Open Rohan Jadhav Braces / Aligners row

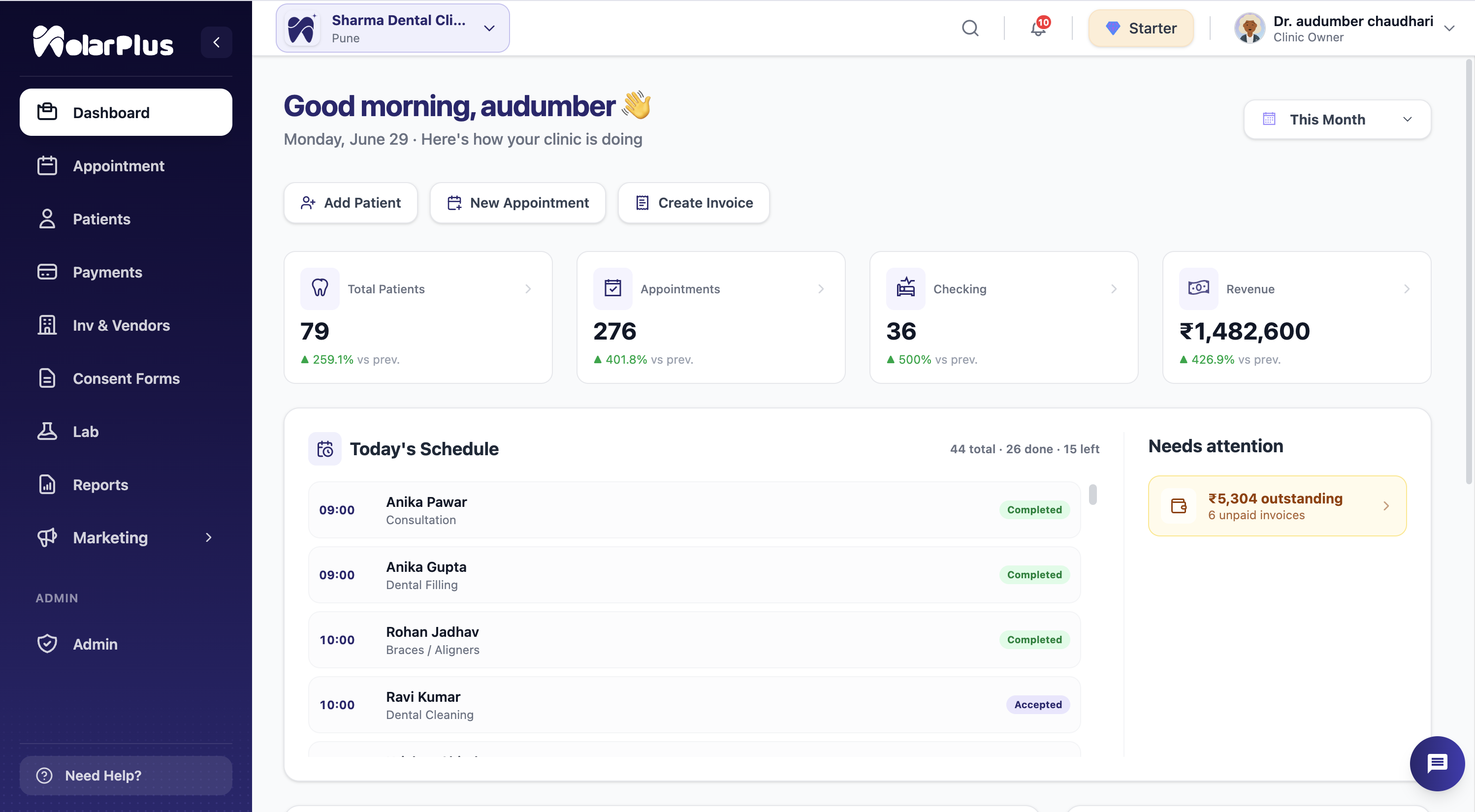click(694, 640)
